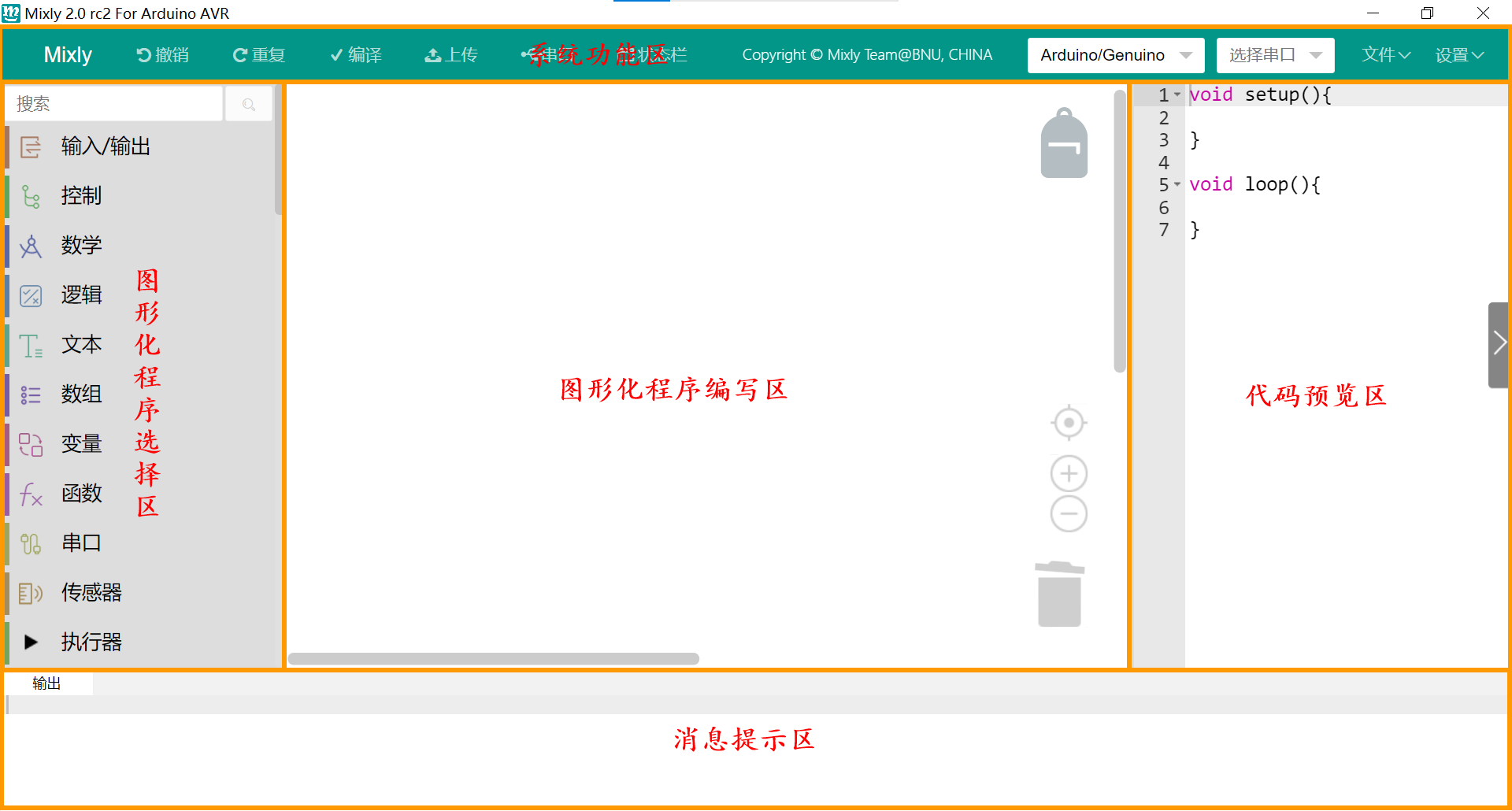Center the workspace with the target icon
The height and width of the screenshot is (811, 1512).
pos(1069,423)
